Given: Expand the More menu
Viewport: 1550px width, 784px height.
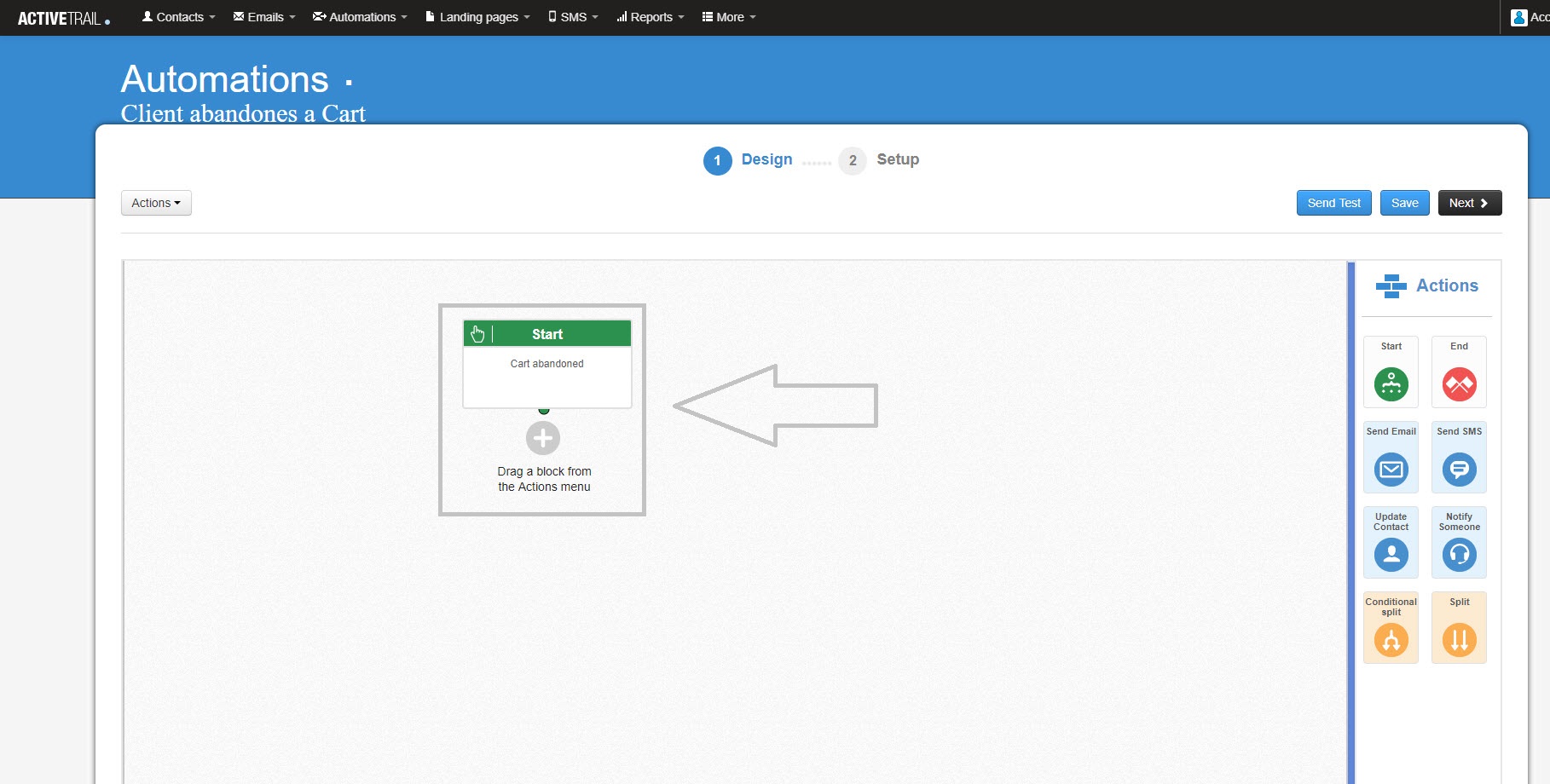Looking at the screenshot, I should coord(728,16).
